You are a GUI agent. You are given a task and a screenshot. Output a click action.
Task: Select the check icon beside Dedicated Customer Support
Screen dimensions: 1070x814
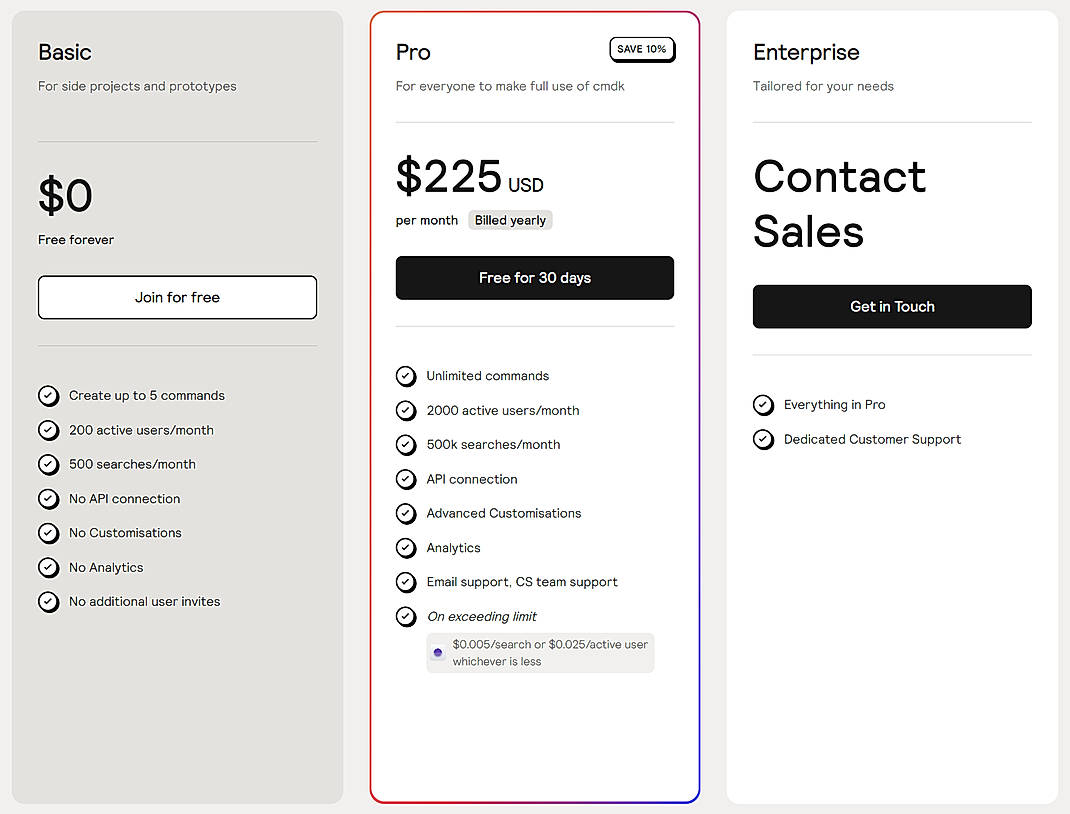click(x=763, y=439)
